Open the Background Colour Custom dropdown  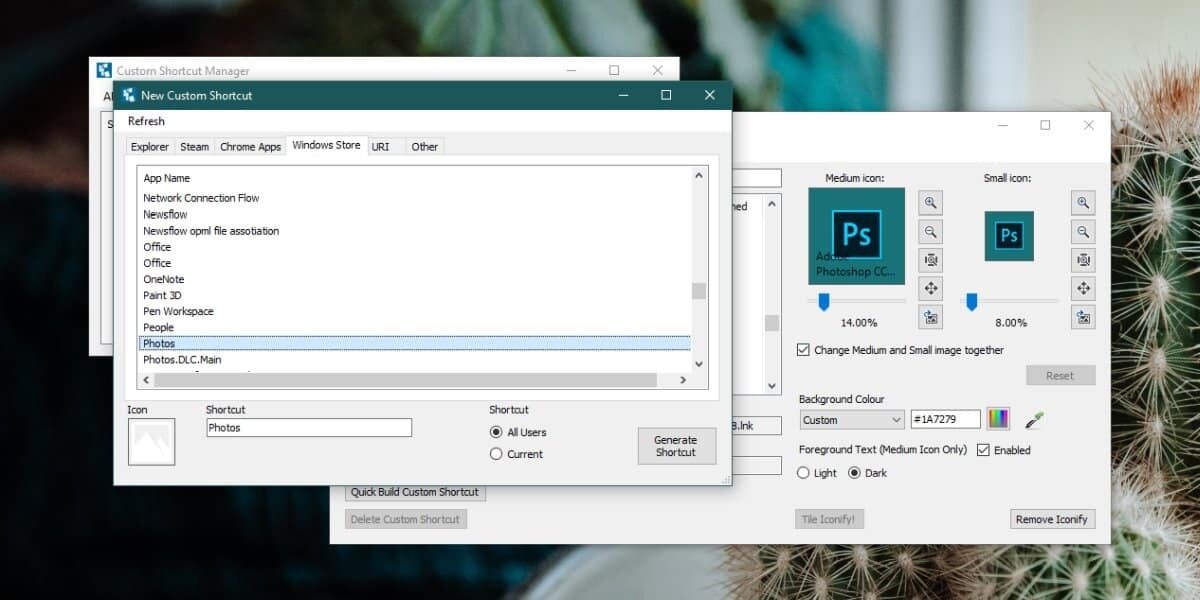coord(851,420)
